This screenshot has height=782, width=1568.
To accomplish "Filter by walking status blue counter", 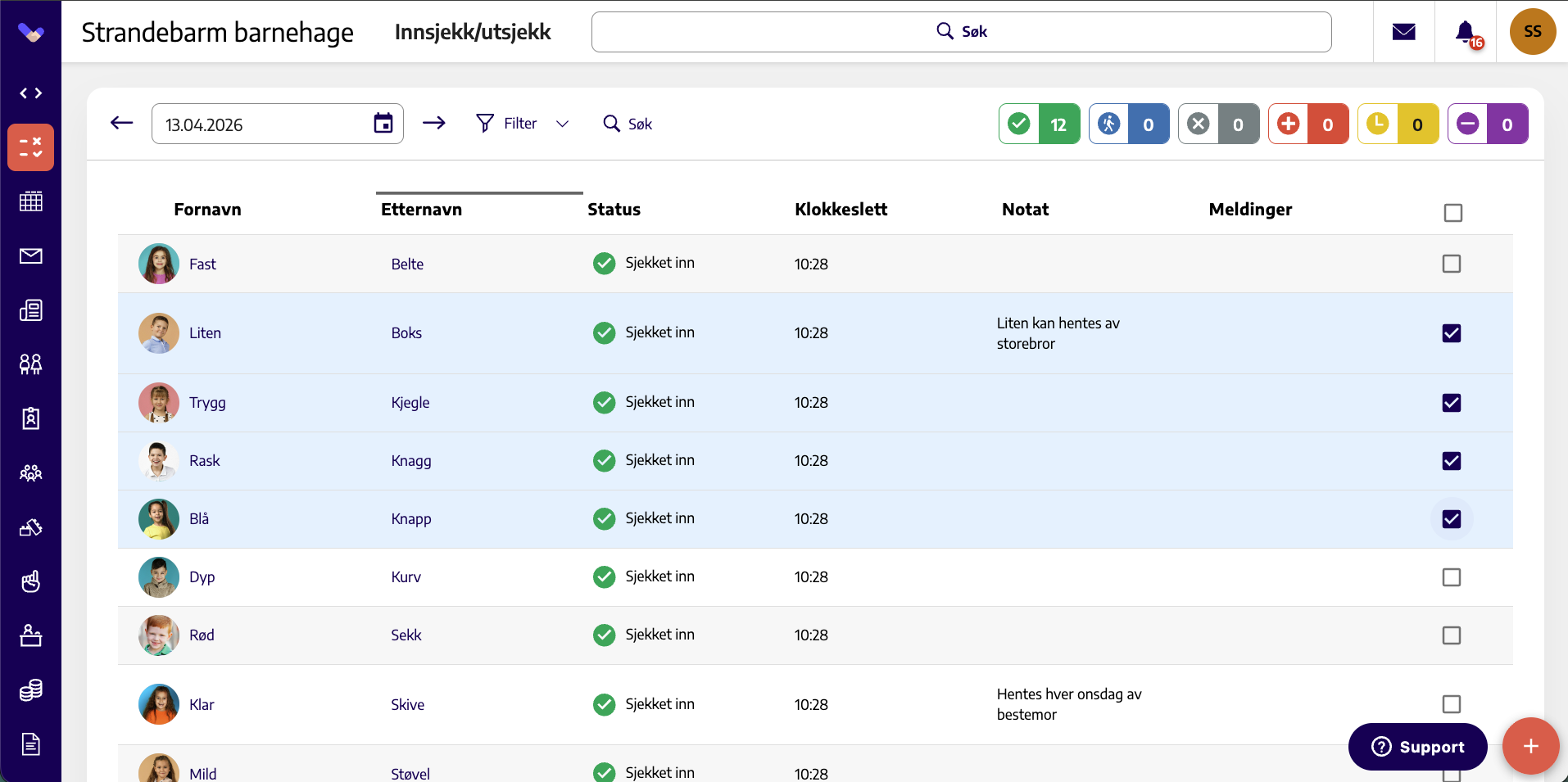I will pos(1129,124).
